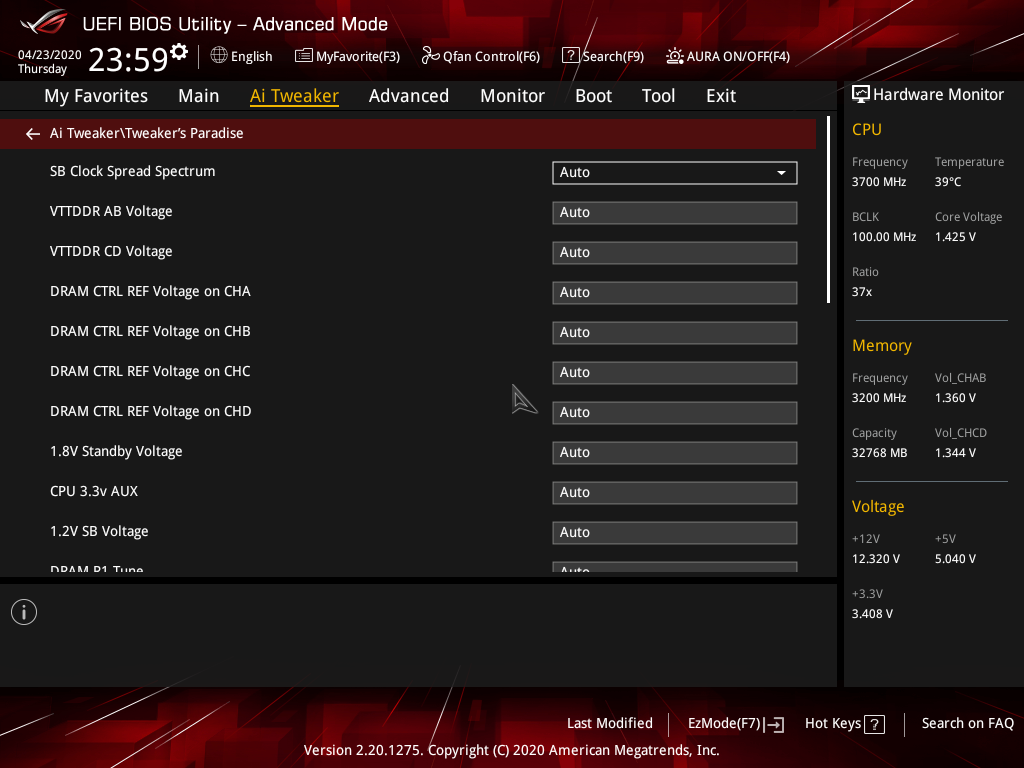Click CPU temperature 39°C value
Viewport: 1024px width, 768px height.
click(948, 182)
